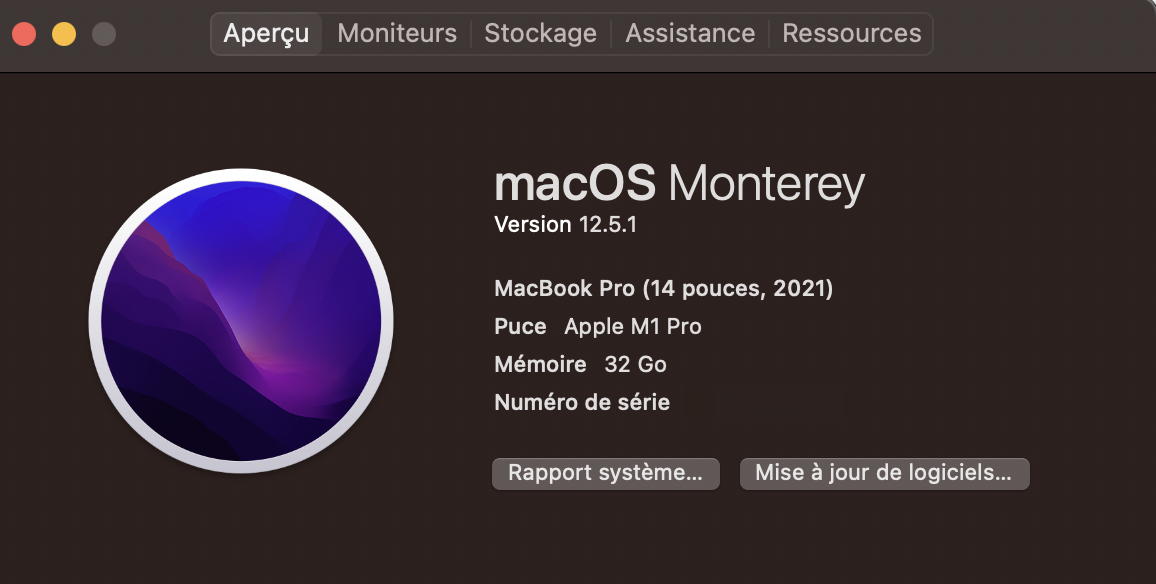Viewport: 1156px width, 584px height.
Task: Switch to the Aperçu tab
Action: 266,33
